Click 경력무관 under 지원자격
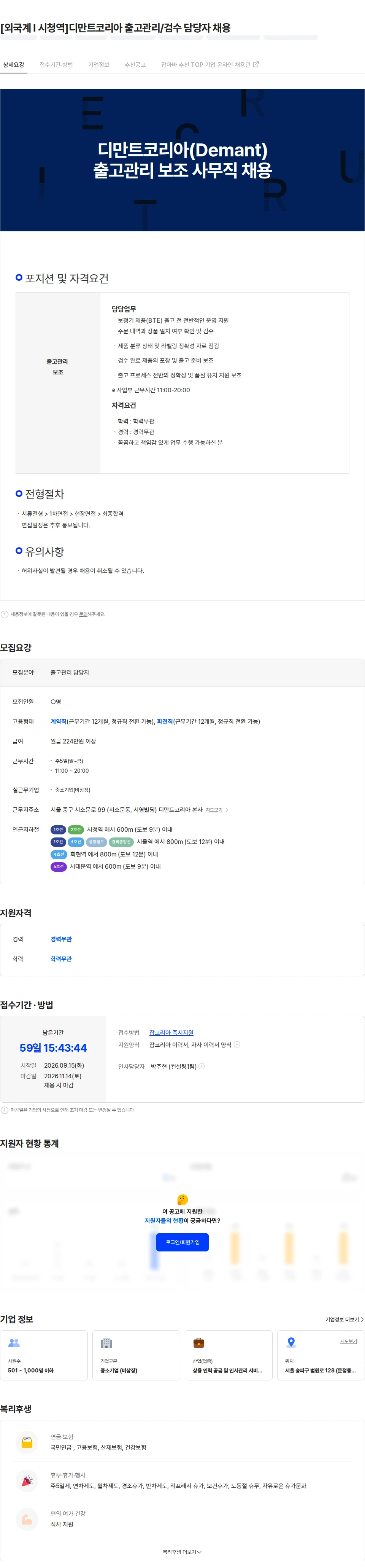The image size is (365, 1568). coord(61,939)
